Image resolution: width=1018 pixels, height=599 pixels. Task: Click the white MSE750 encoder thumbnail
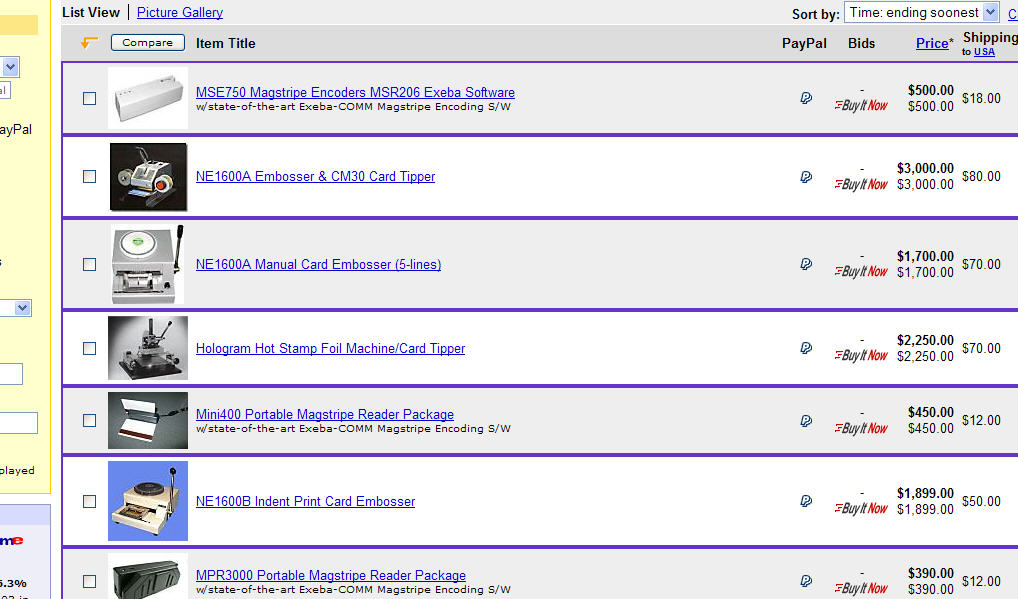pos(148,98)
